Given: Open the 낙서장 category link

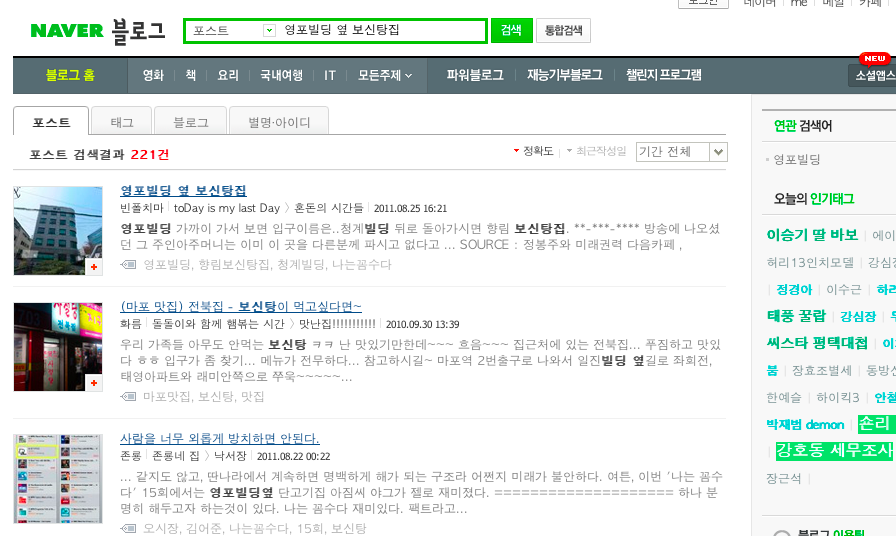Looking at the screenshot, I should click(x=230, y=457).
